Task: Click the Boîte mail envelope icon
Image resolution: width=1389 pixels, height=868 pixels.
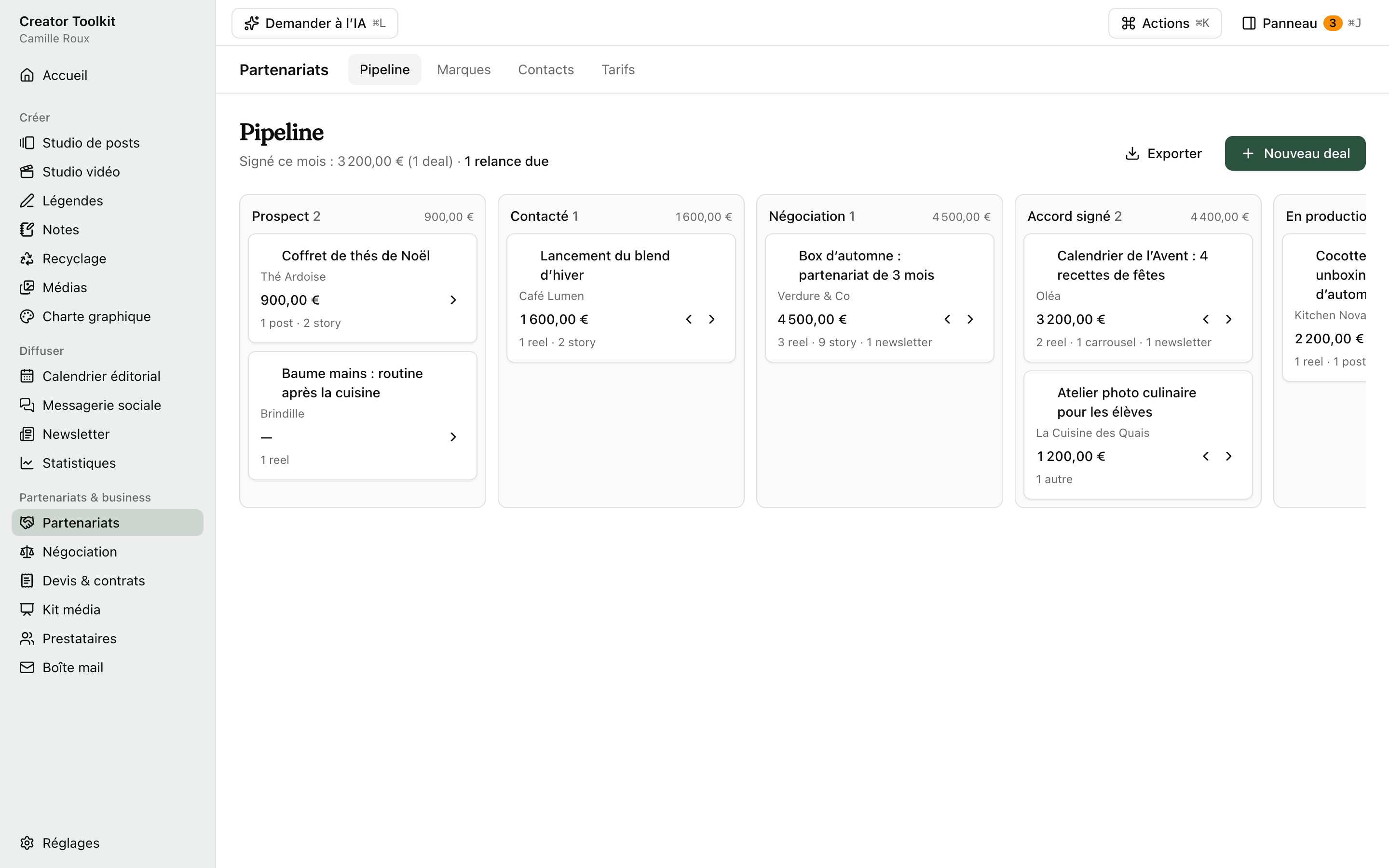Action: pyautogui.click(x=27, y=667)
